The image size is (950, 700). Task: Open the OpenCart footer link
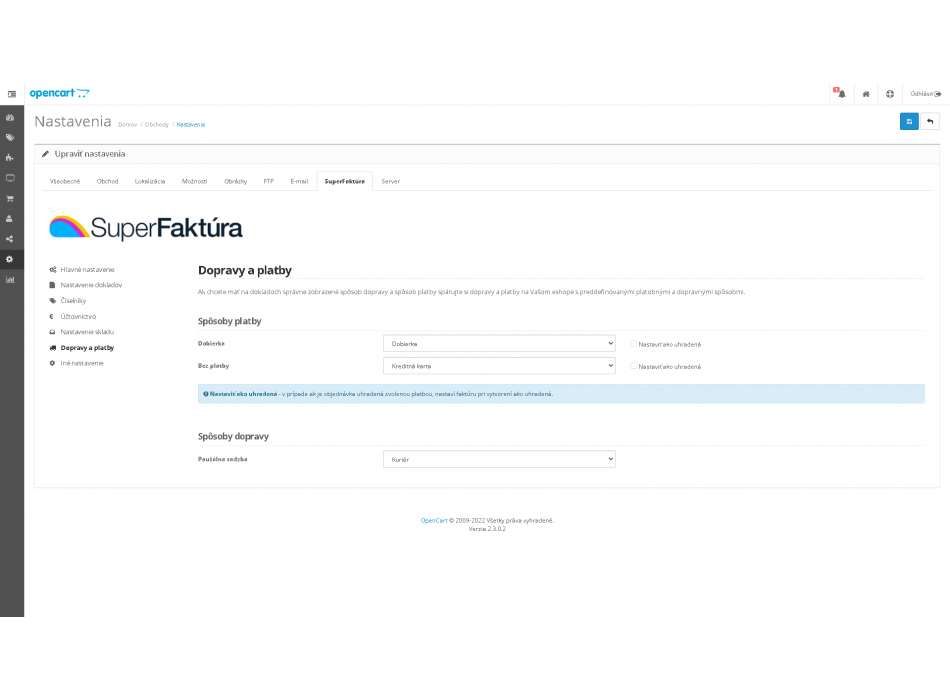click(434, 521)
